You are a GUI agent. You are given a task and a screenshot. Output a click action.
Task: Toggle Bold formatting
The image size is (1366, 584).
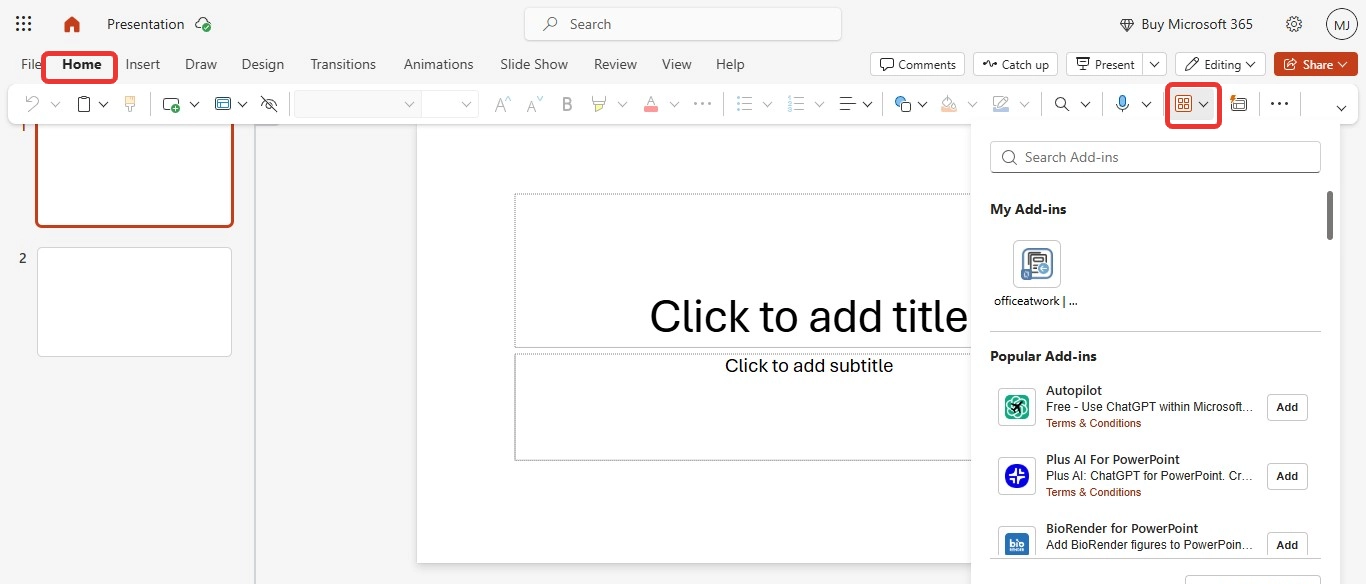point(567,104)
